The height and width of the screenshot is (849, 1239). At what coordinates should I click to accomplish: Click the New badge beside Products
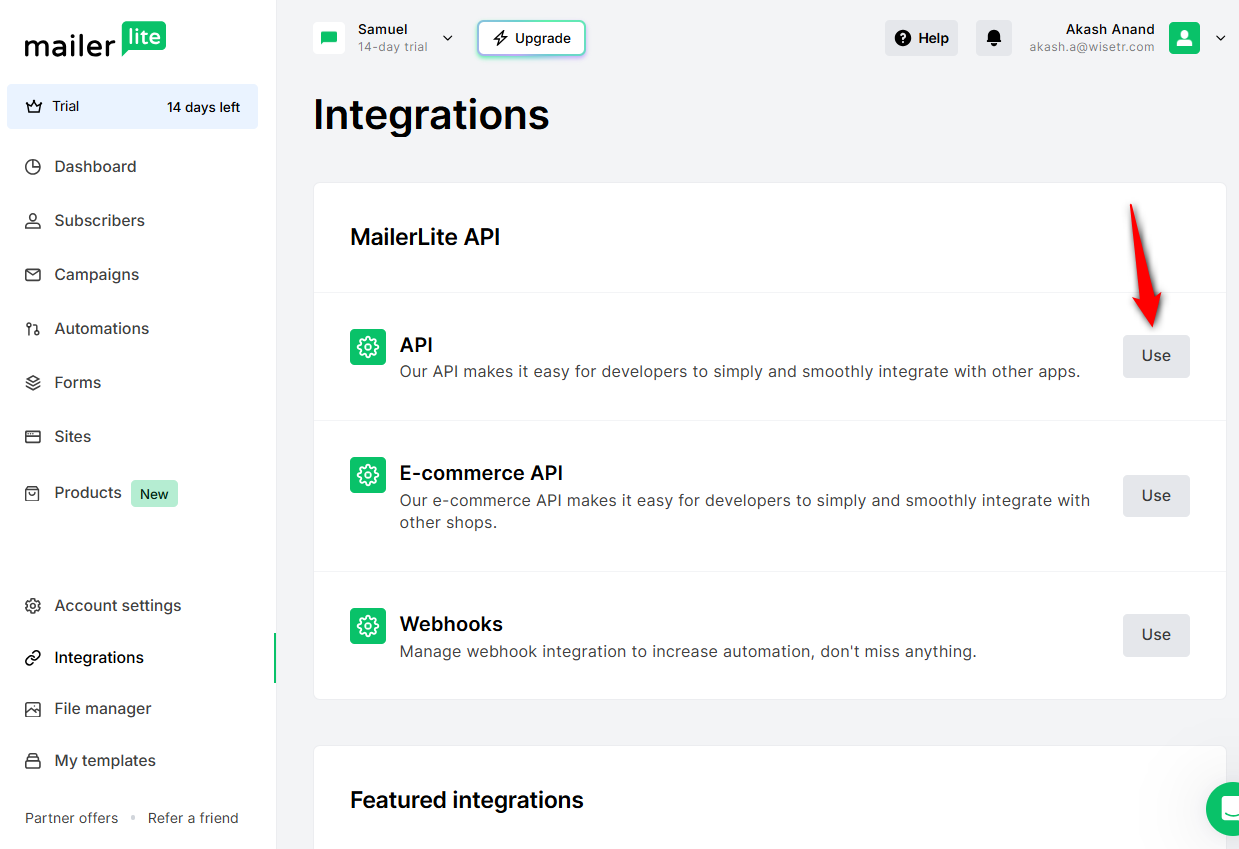pos(154,494)
